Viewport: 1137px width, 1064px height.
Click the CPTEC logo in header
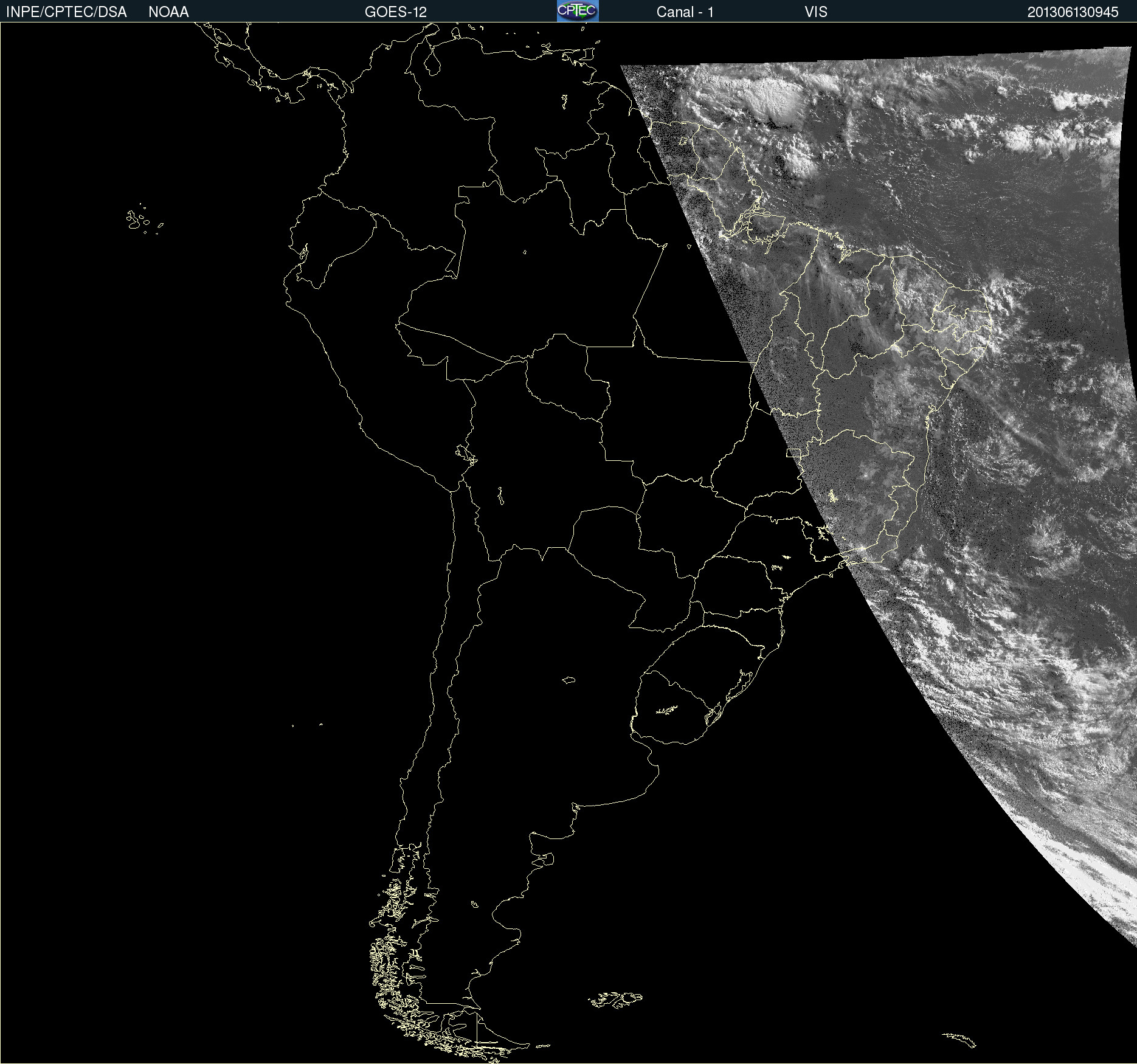[x=578, y=11]
